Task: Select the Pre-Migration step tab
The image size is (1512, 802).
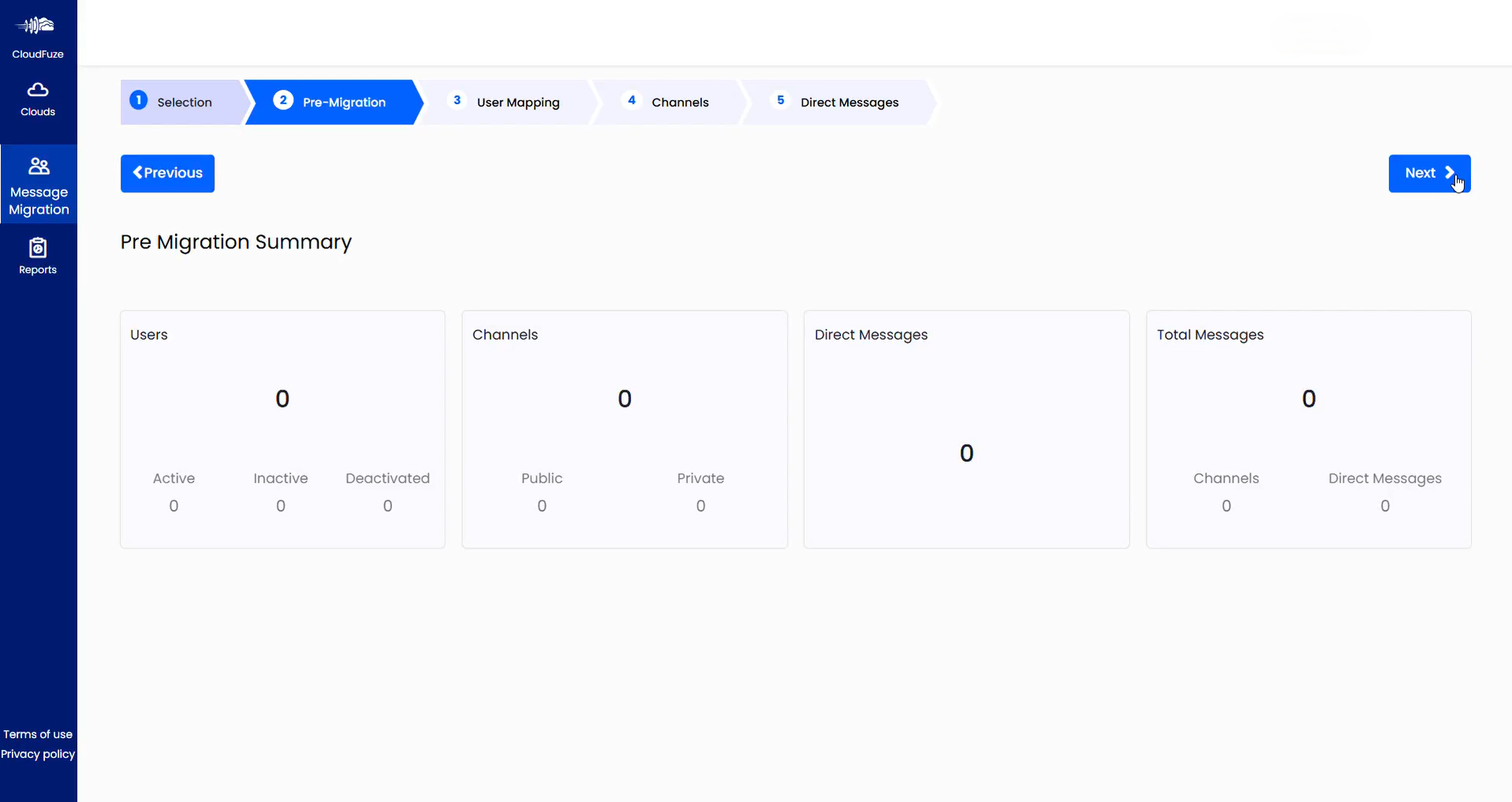Action: [334, 102]
